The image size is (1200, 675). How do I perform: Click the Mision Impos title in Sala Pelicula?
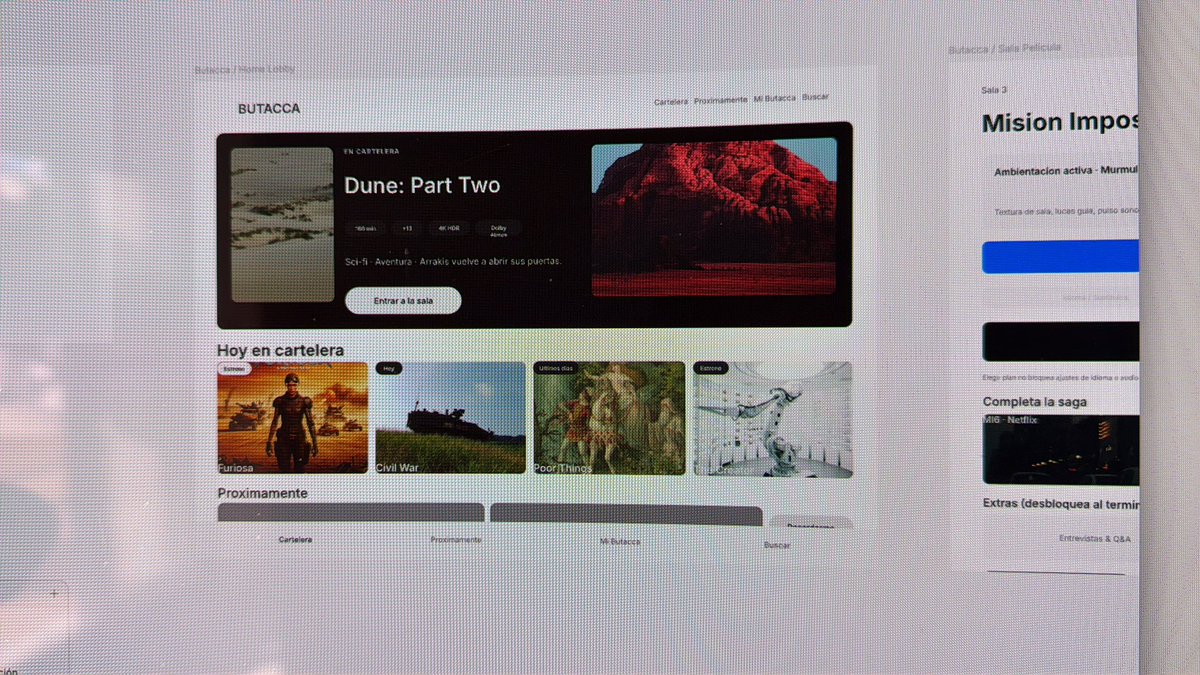tap(1060, 123)
